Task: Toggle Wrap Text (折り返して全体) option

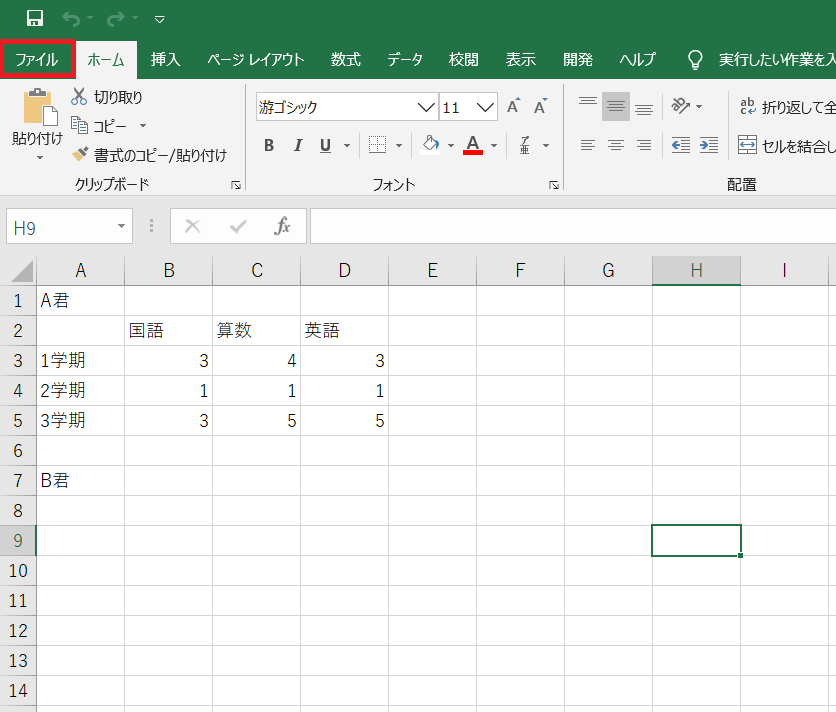Action: point(786,107)
